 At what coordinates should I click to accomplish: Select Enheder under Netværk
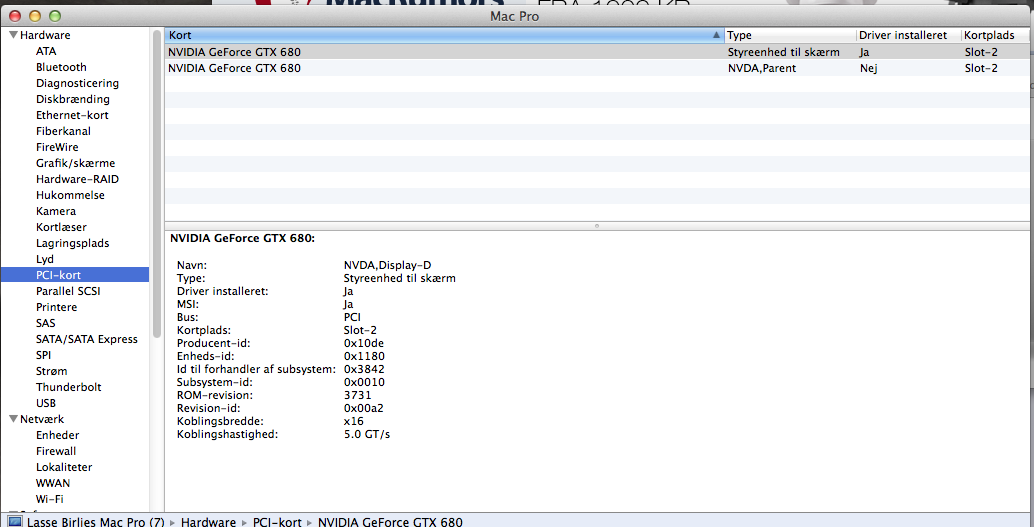click(x=57, y=435)
